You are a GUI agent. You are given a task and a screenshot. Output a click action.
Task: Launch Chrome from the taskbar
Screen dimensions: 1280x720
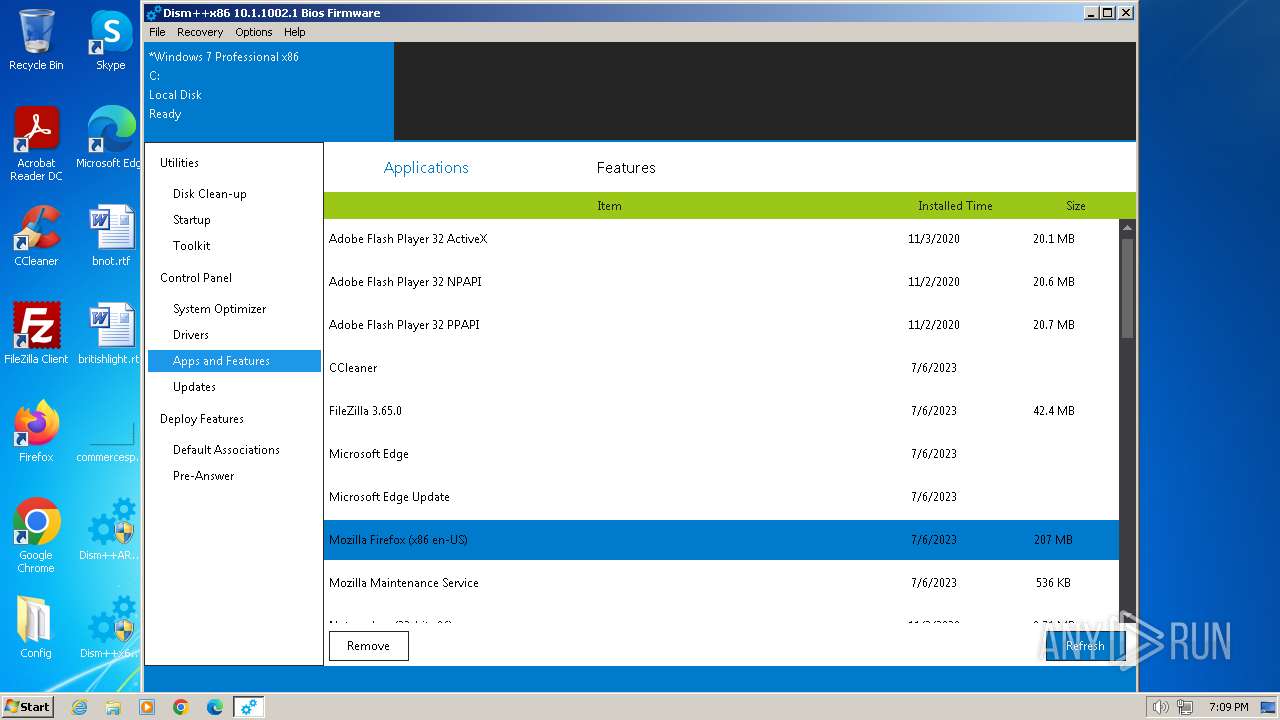pyautogui.click(x=181, y=707)
